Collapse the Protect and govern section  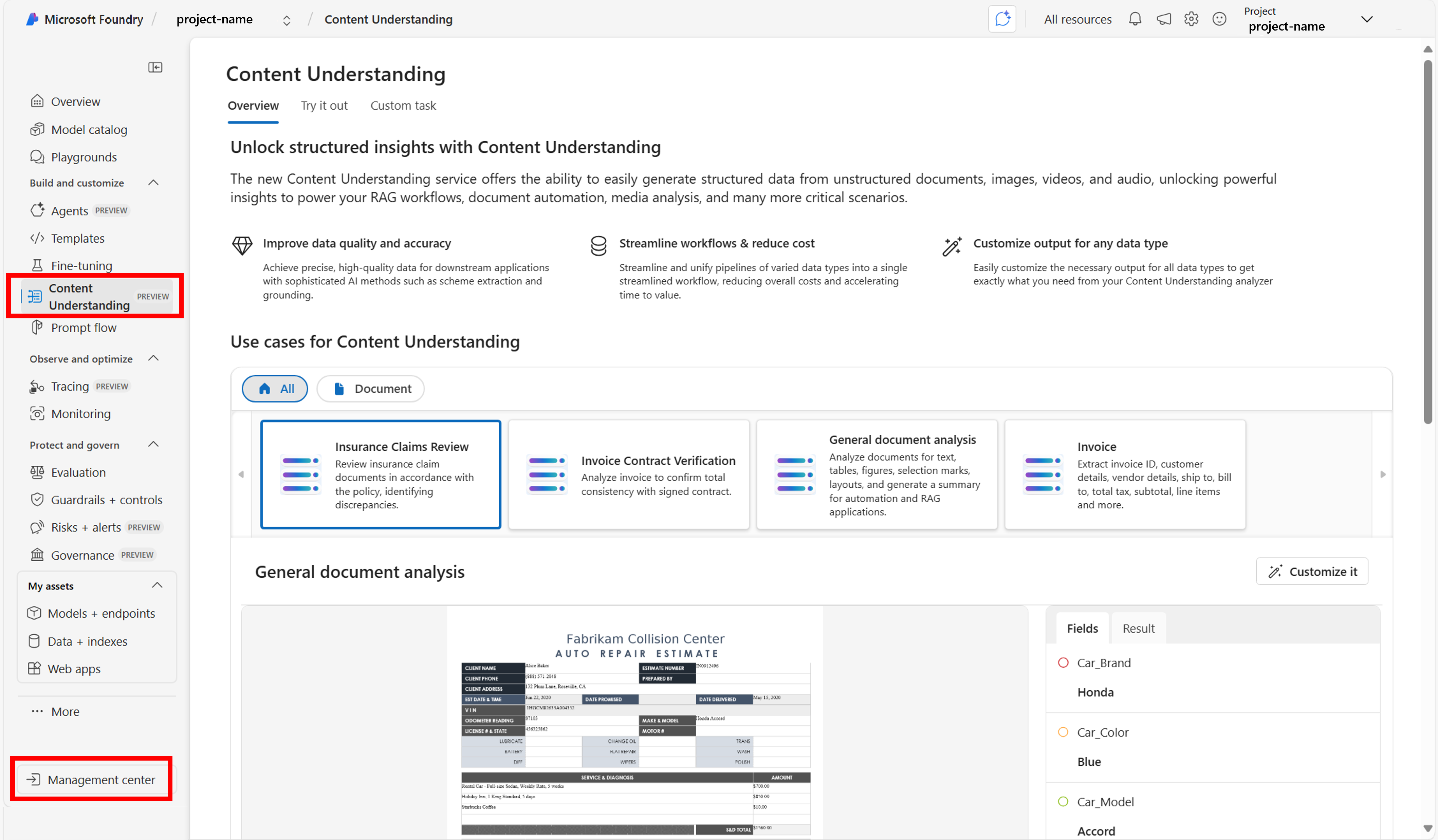pyautogui.click(x=153, y=445)
